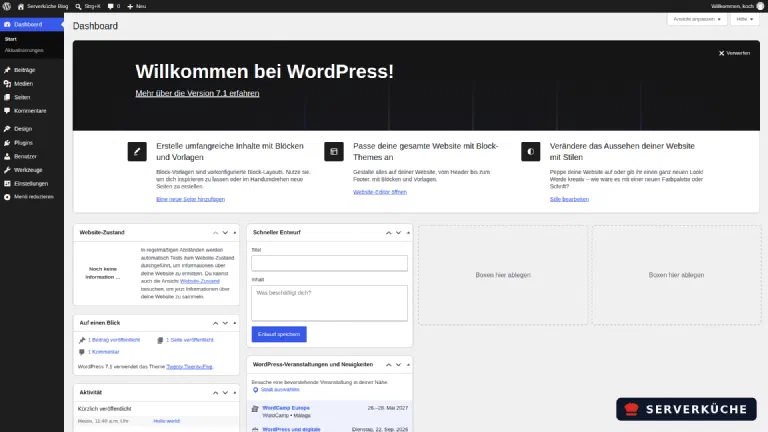Open Einstellungen icon in sidebar
768x432 pixels.
7,184
